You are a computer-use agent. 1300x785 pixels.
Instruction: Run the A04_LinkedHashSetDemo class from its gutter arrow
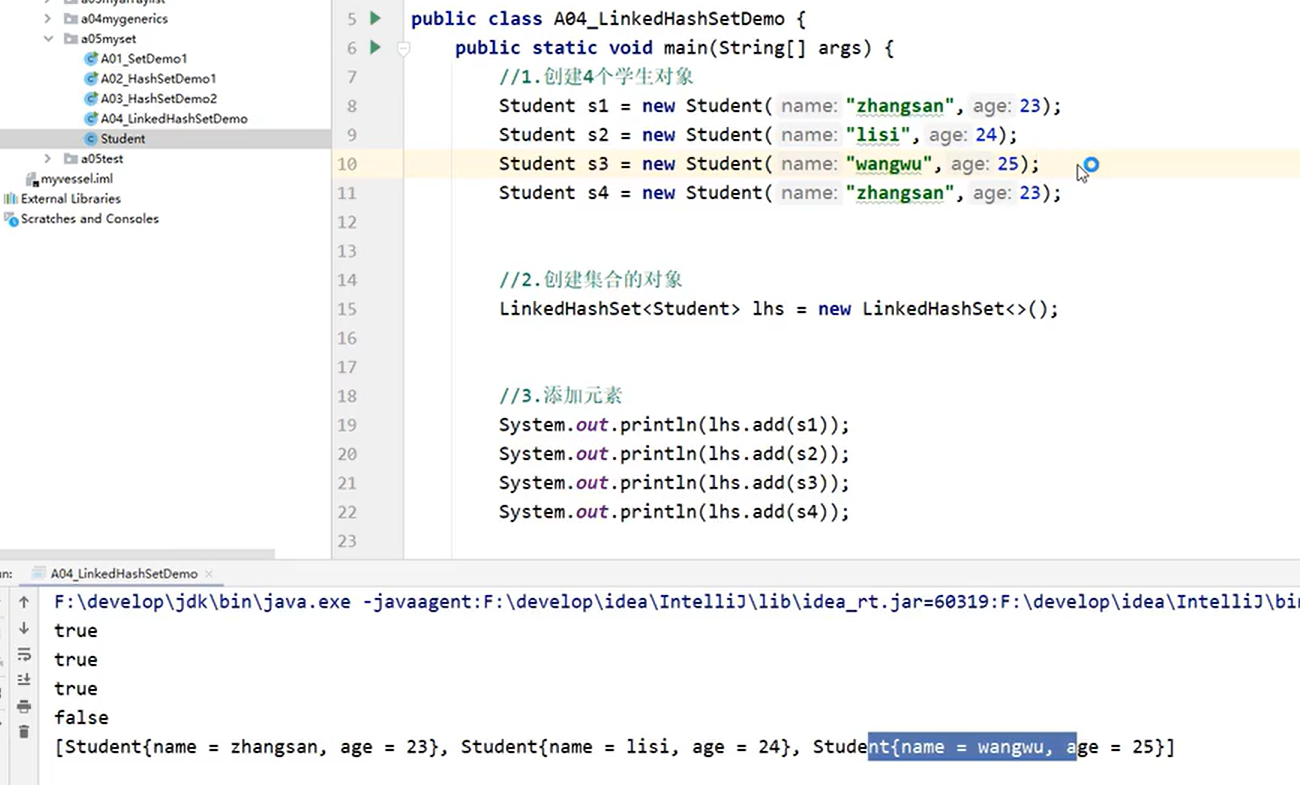click(x=375, y=18)
